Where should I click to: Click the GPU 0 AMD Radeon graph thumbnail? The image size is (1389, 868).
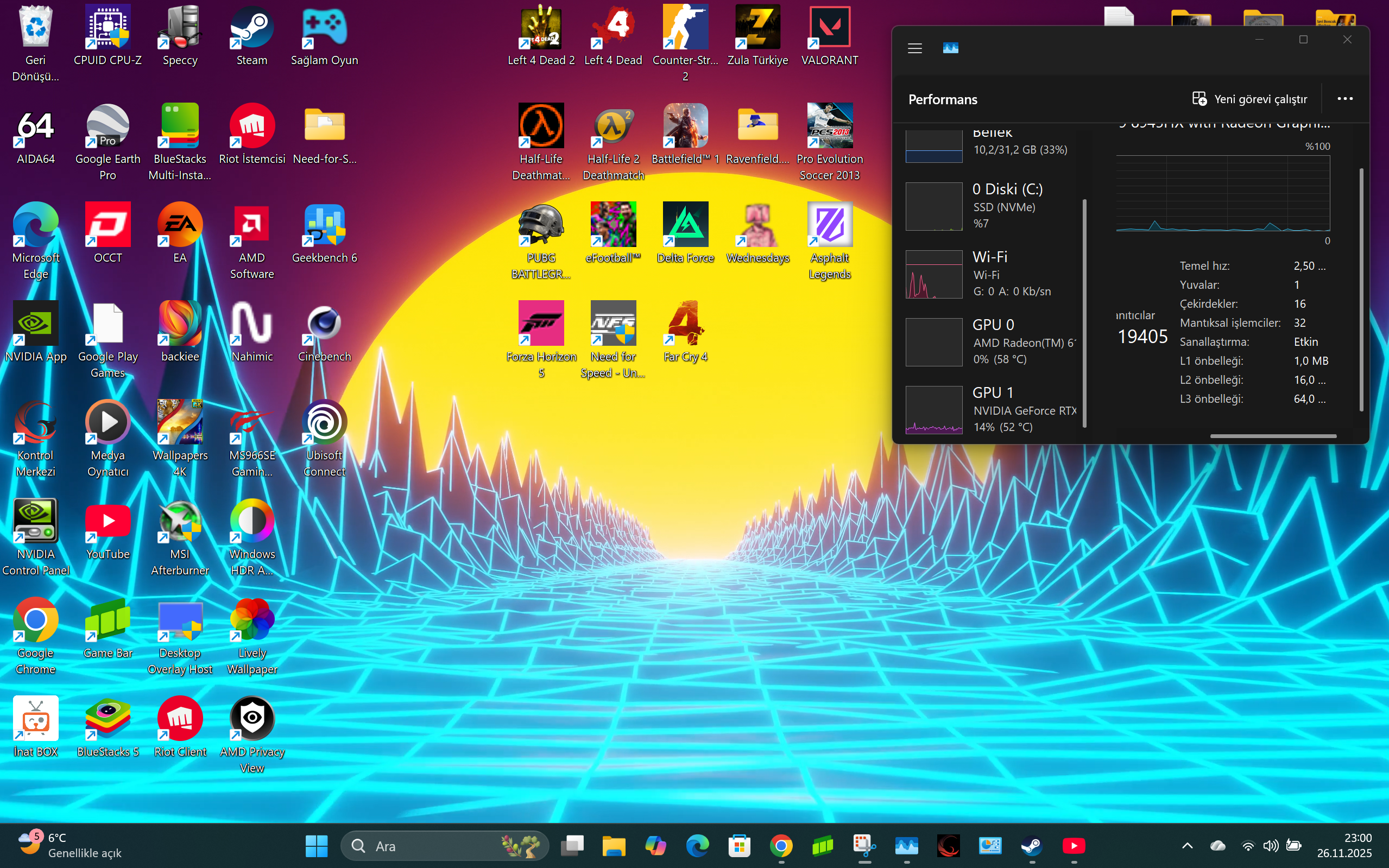pyautogui.click(x=933, y=342)
